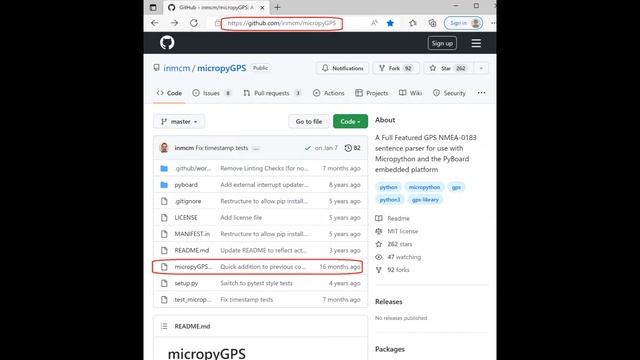Screen dimensions: 640x360
Task: Click the Readme book icon in About
Action: (x=379, y=218)
